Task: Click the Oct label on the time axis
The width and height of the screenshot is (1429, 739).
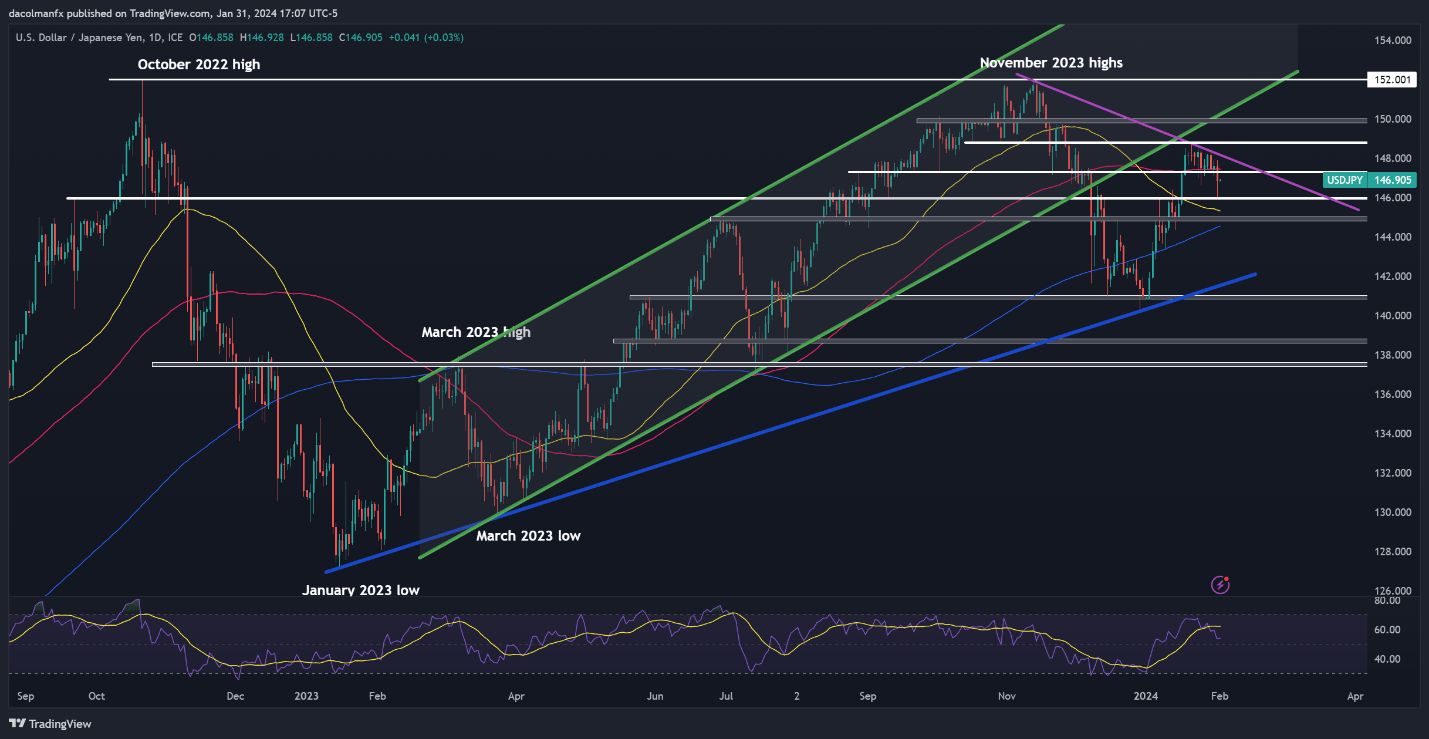Action: pyautogui.click(x=97, y=694)
